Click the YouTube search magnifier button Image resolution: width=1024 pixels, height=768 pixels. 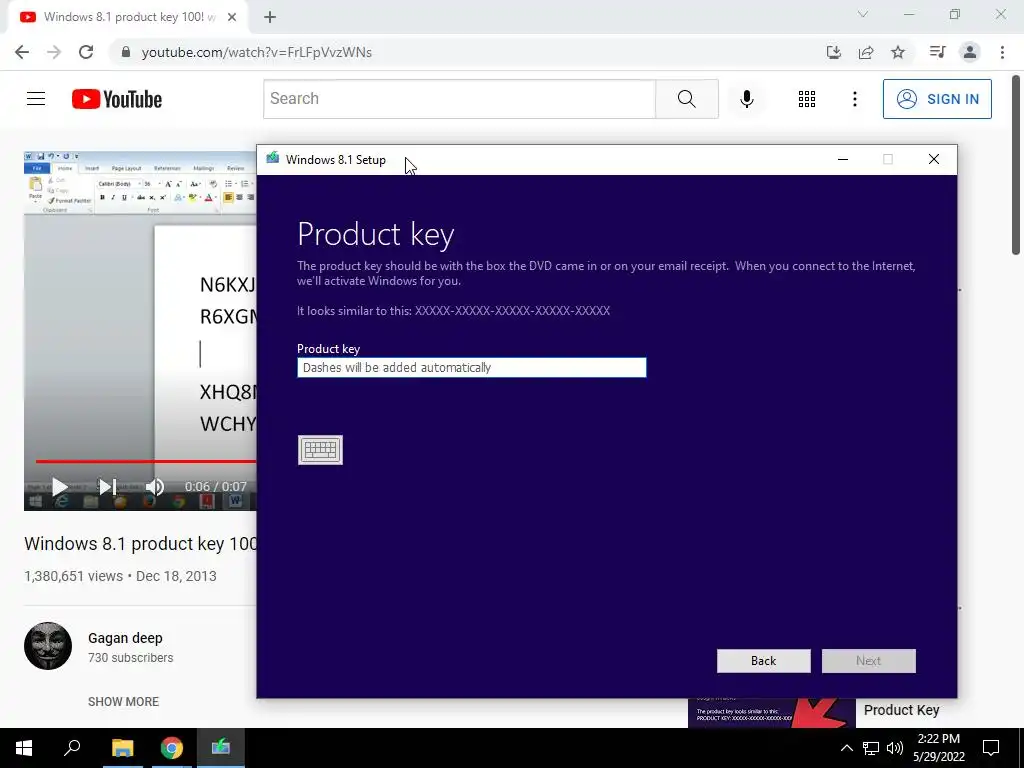(x=686, y=99)
